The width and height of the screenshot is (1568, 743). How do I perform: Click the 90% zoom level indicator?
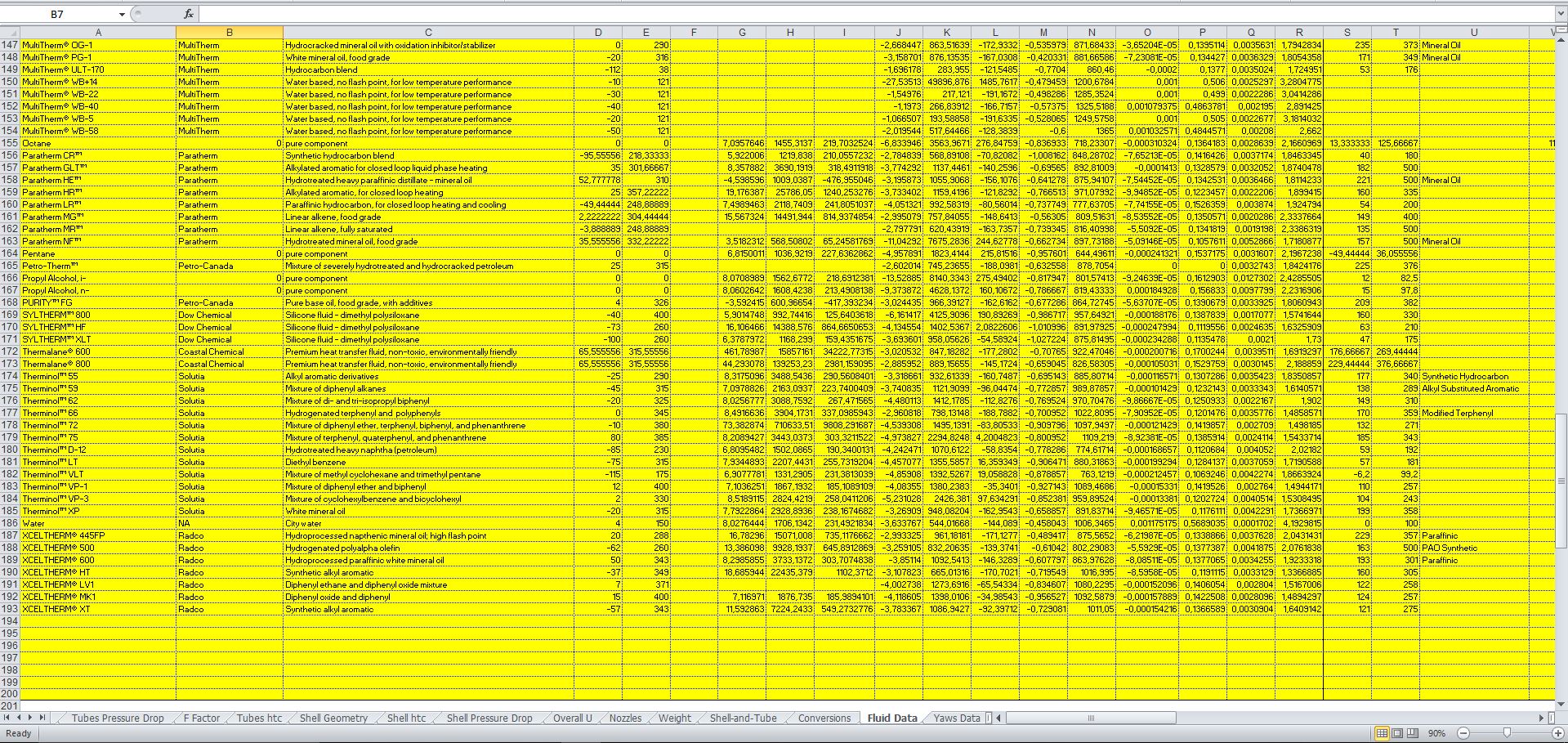click(x=1437, y=733)
